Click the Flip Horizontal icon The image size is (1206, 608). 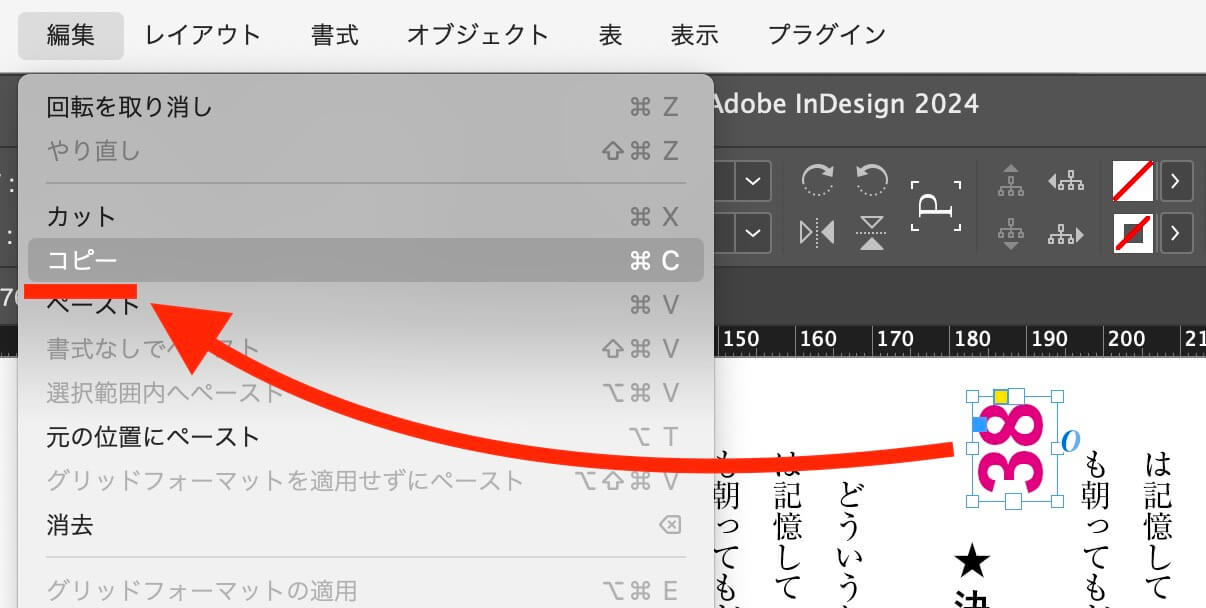pos(817,233)
